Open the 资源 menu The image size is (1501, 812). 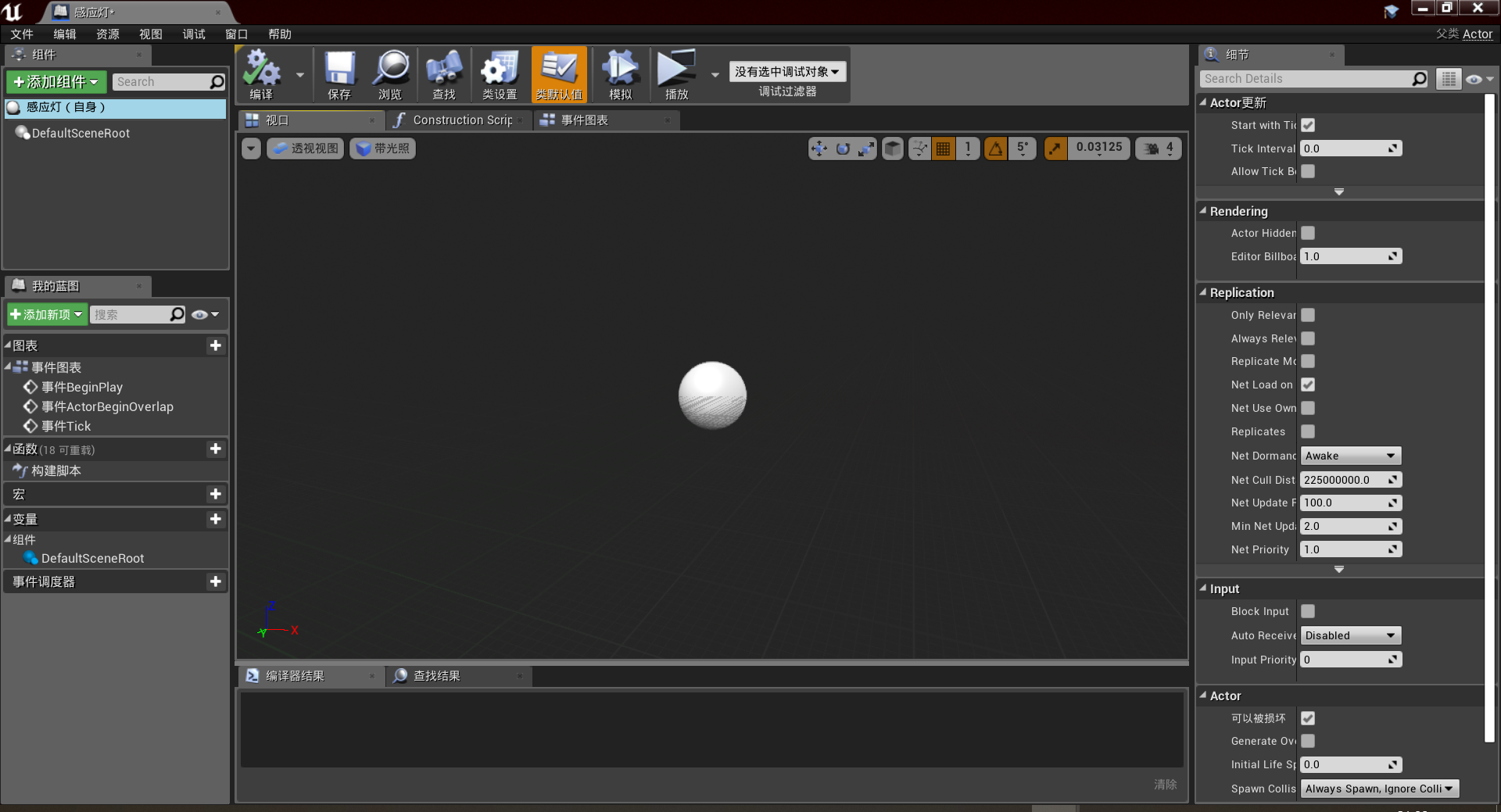click(108, 34)
